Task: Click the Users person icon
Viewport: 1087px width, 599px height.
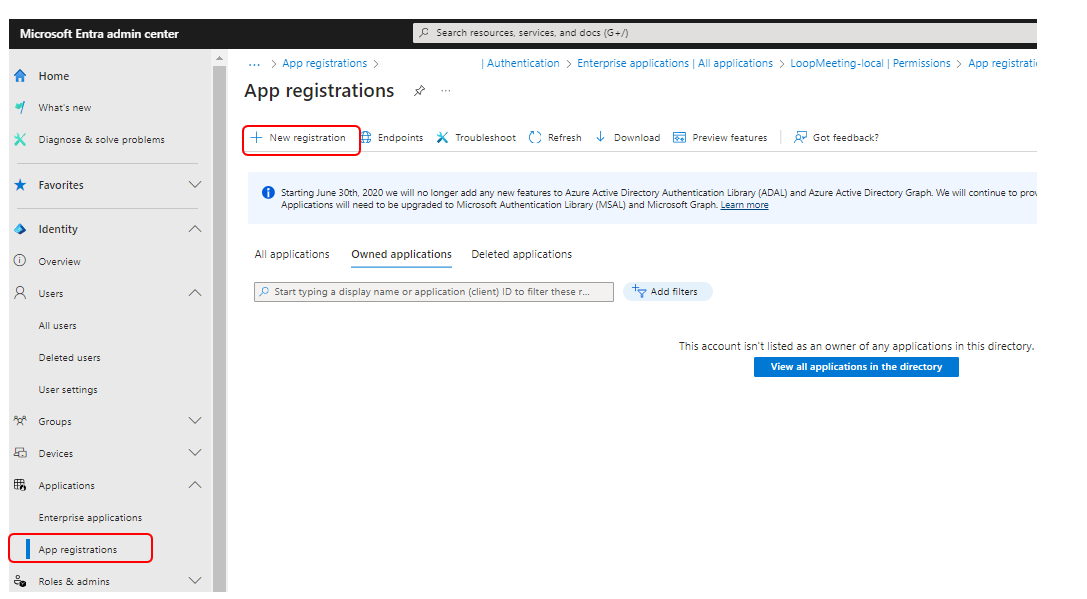Action: tap(20, 293)
